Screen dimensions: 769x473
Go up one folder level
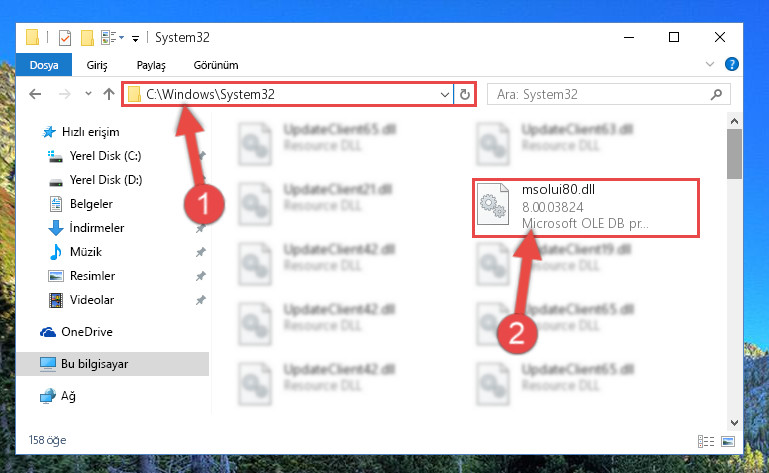[109, 94]
